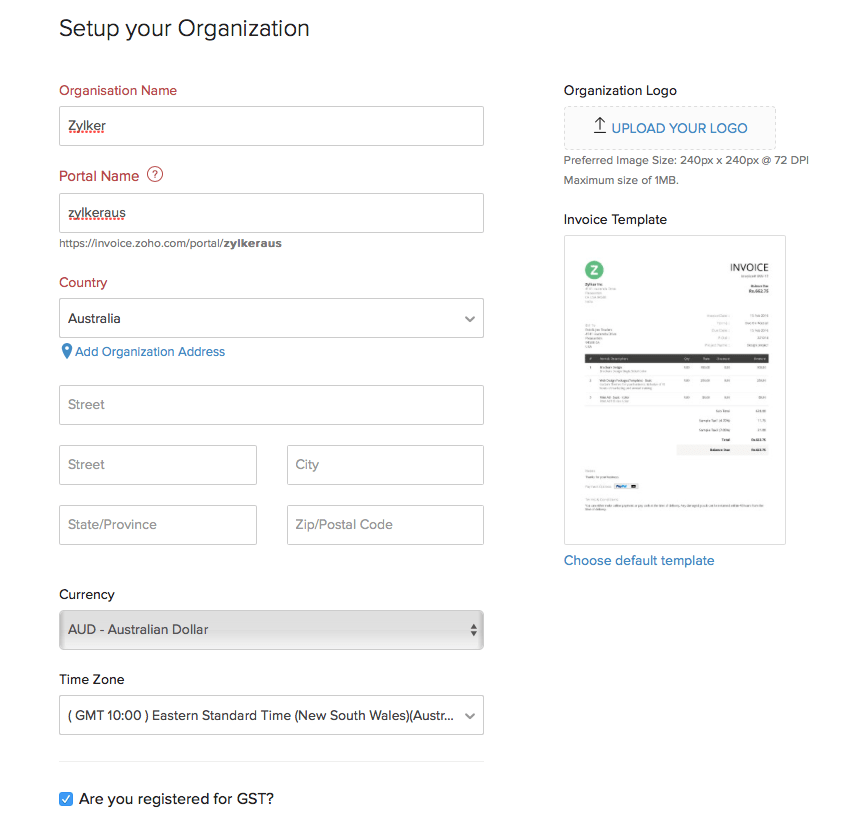Open the Currency dropdown AUD - Australian Dollar
This screenshot has height=820, width=866.
tap(271, 630)
